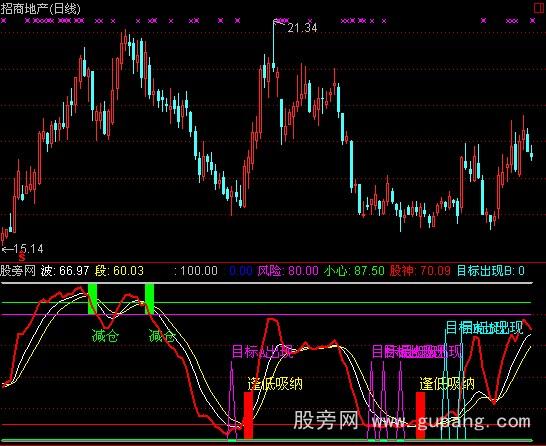
Task: Click the 15.14 low price label
Action: [x=29, y=249]
